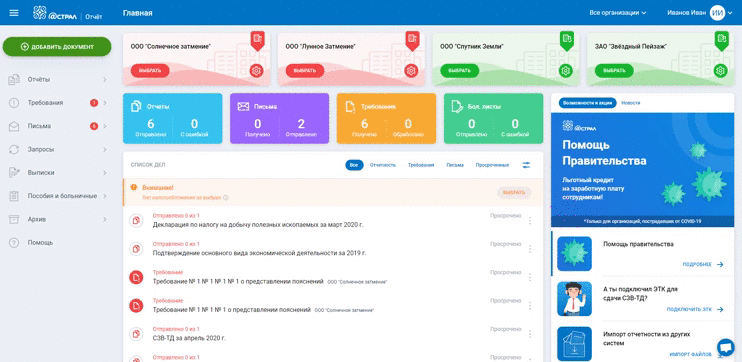Select the "Возможности и акции" tab
Image resolution: width=742 pixels, height=362 pixels.
[x=587, y=103]
